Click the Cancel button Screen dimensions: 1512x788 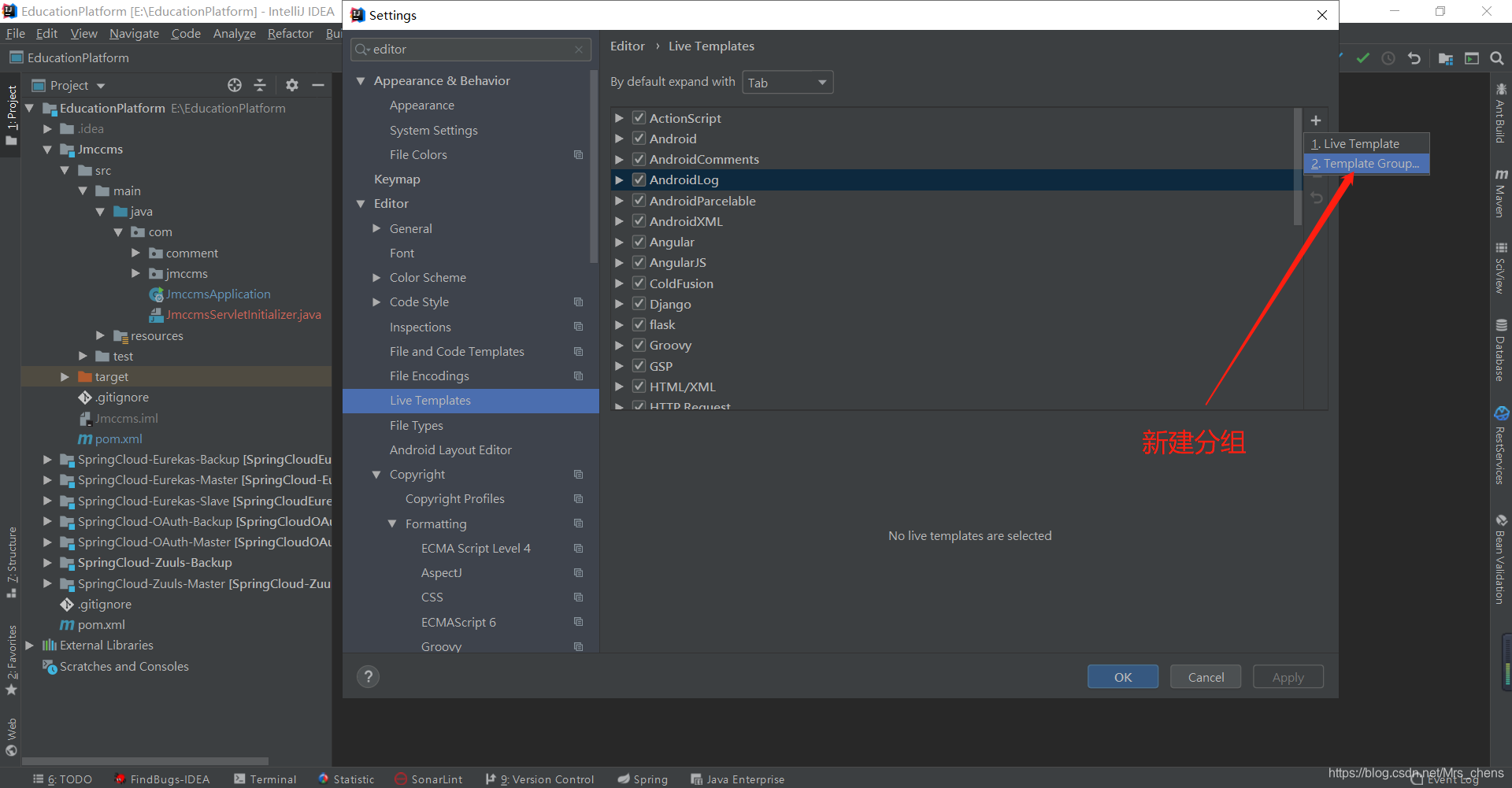pos(1206,677)
